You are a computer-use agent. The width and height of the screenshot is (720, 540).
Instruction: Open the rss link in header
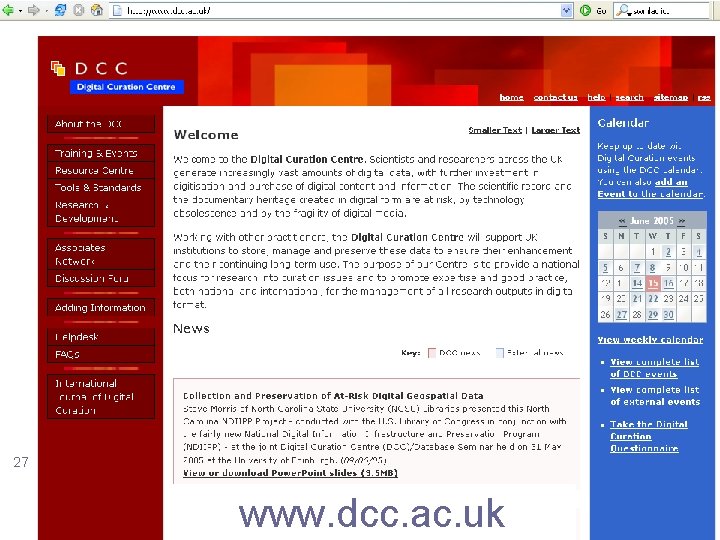704,97
